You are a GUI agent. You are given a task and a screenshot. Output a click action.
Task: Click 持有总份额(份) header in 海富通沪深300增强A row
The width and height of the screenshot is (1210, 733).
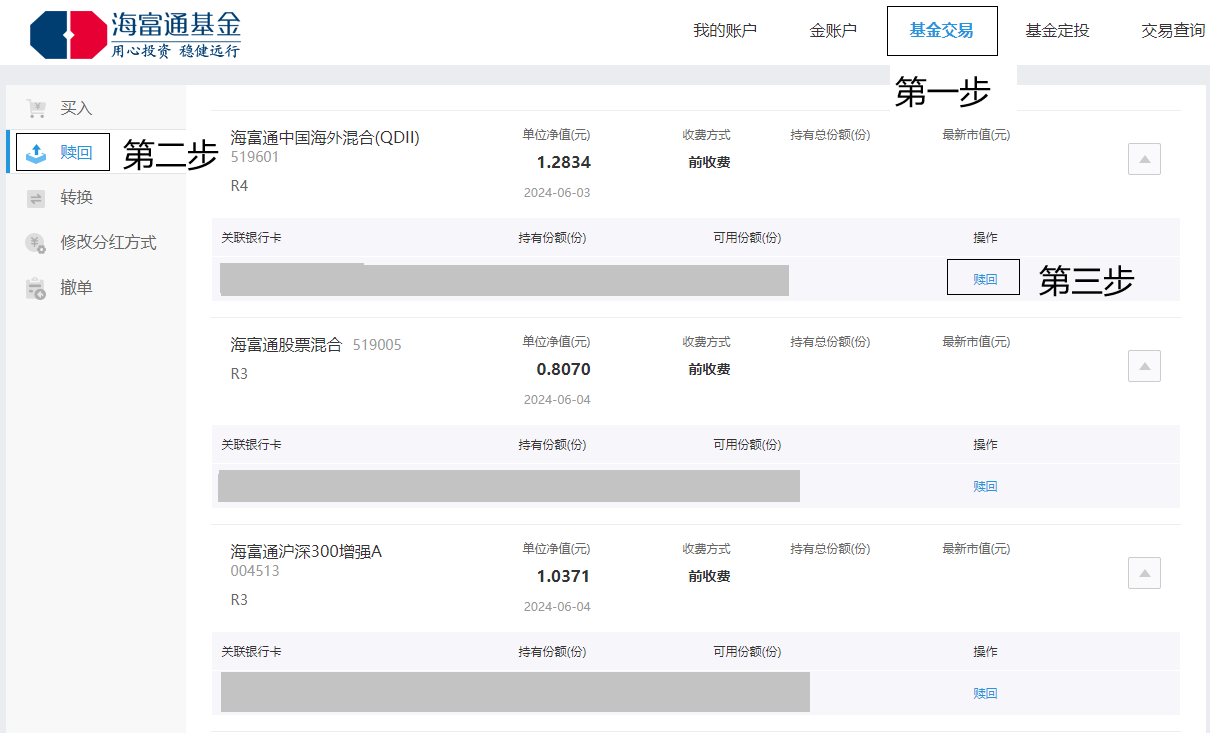pyautogui.click(x=830, y=549)
